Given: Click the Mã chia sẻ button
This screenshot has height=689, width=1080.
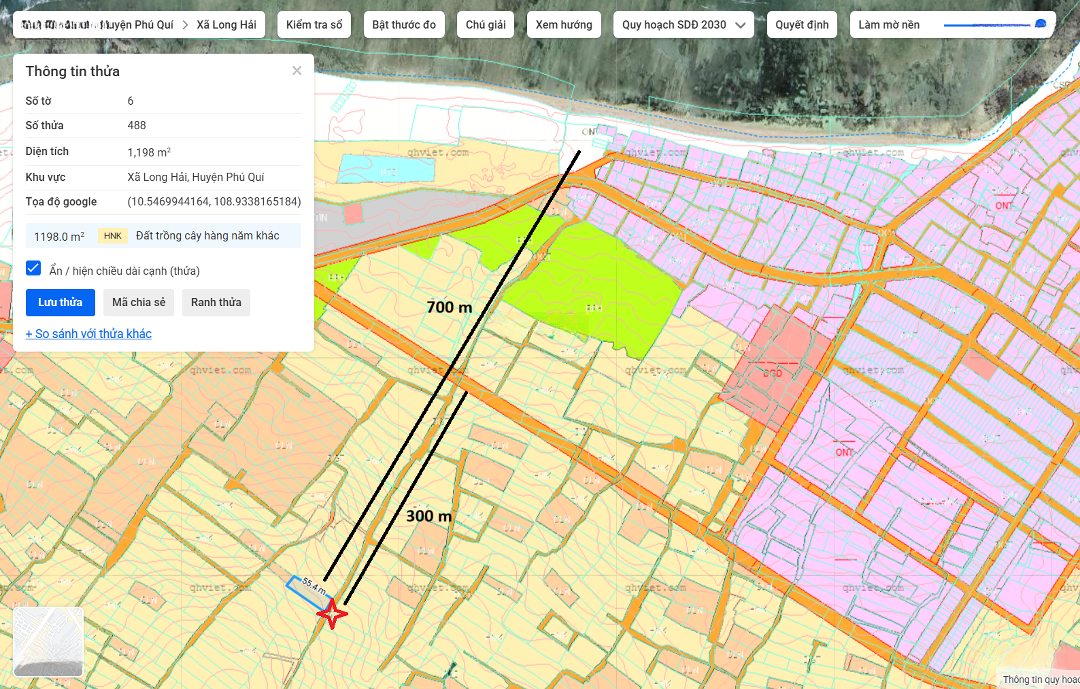Looking at the screenshot, I should coord(138,302).
